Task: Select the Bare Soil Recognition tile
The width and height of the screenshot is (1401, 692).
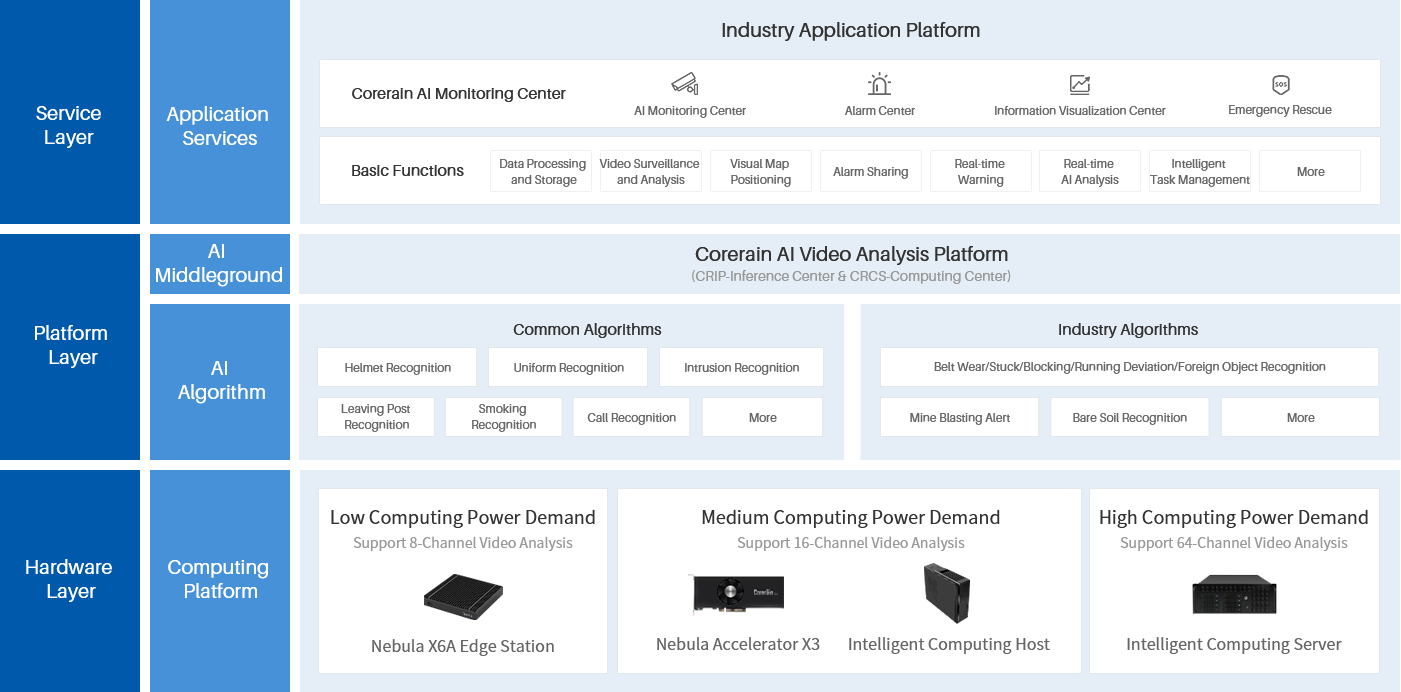Action: [x=1129, y=416]
